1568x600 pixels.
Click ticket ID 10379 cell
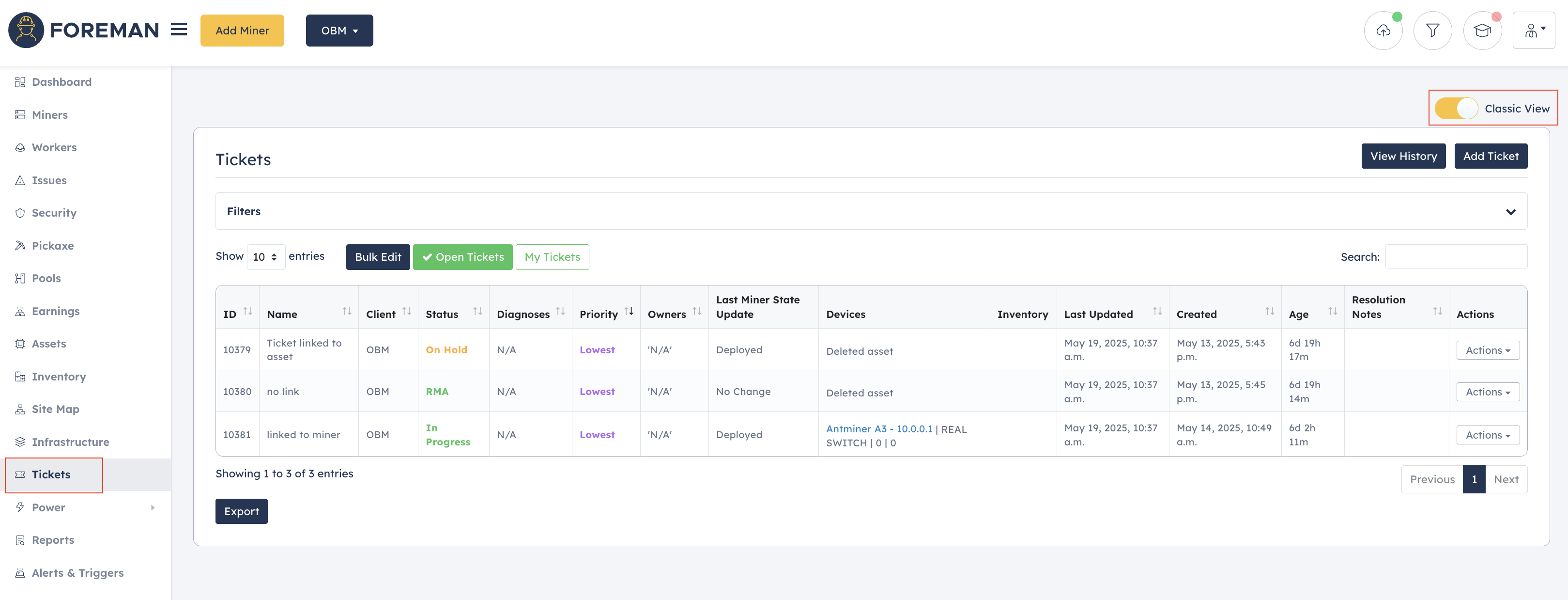[x=237, y=349]
